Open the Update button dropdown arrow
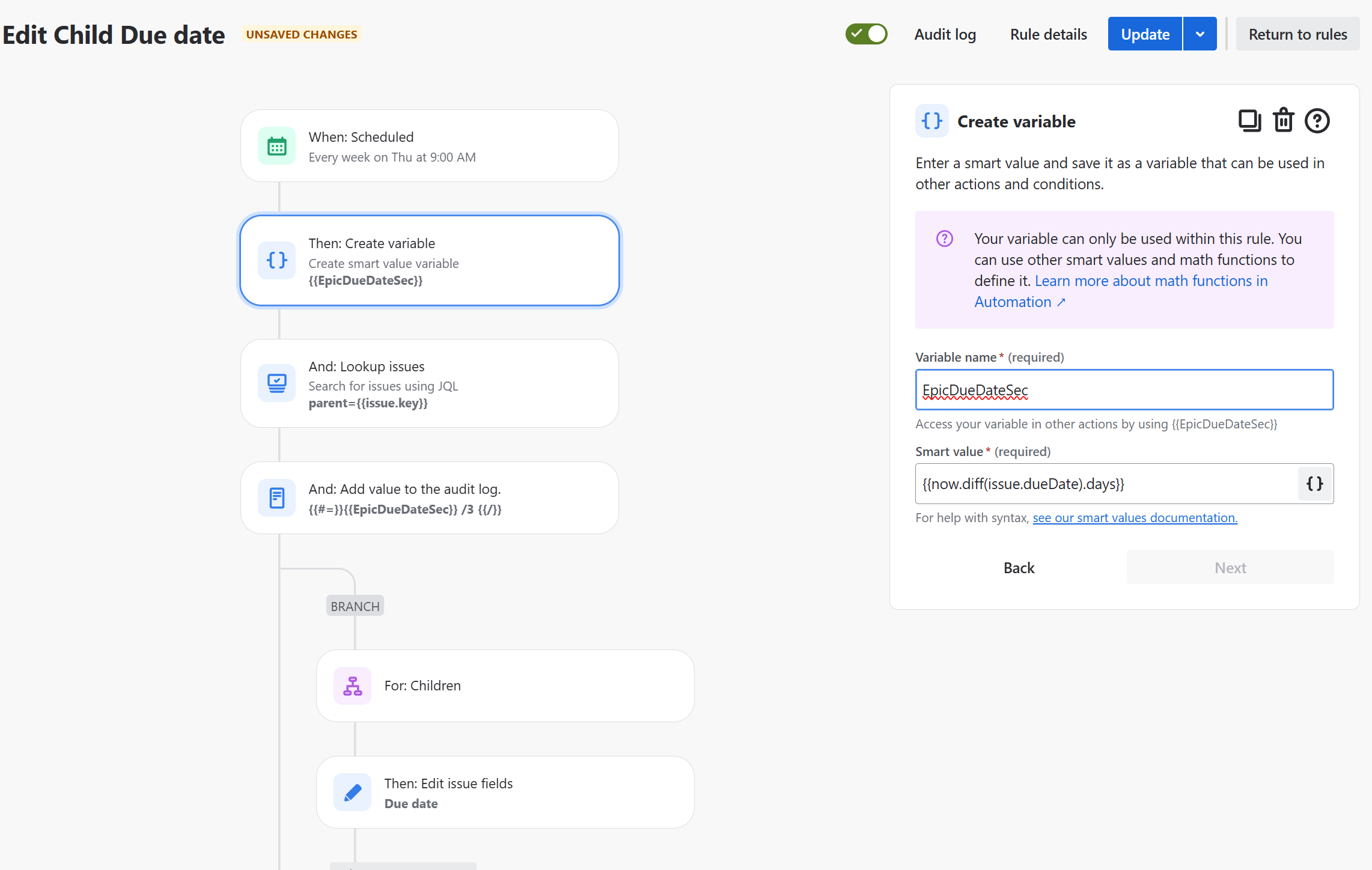1372x870 pixels. coord(1200,34)
